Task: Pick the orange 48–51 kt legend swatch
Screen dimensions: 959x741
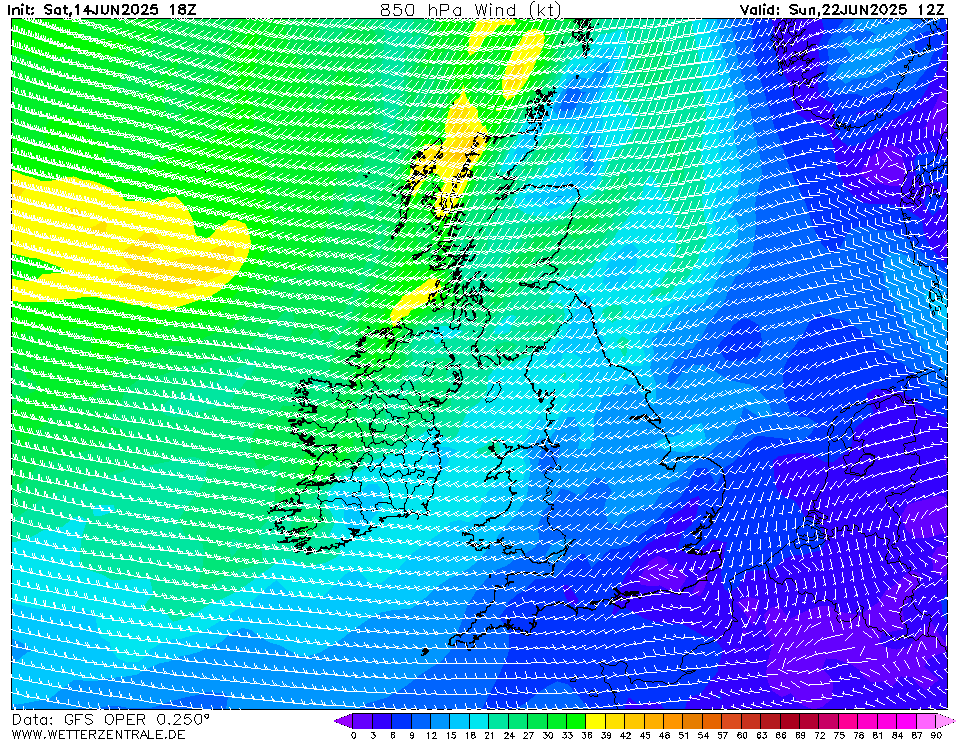Action: click(673, 721)
